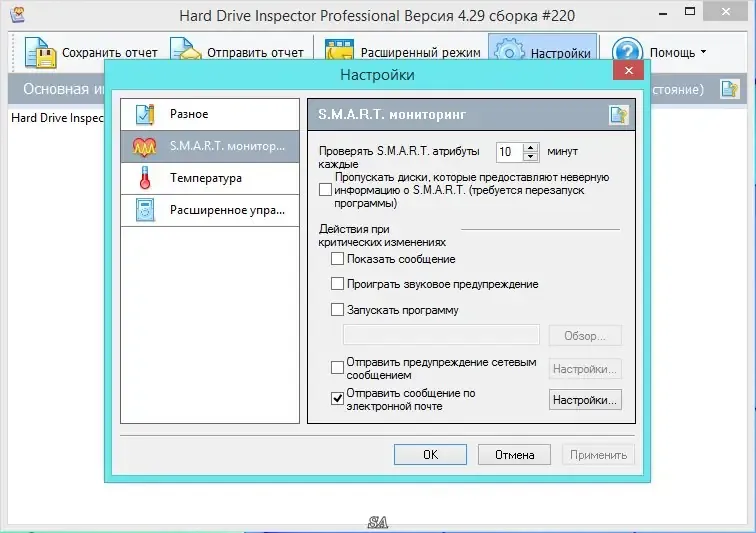This screenshot has height=533, width=756.
Task: Open Настройки... button for e-mail message
Action: point(585,400)
